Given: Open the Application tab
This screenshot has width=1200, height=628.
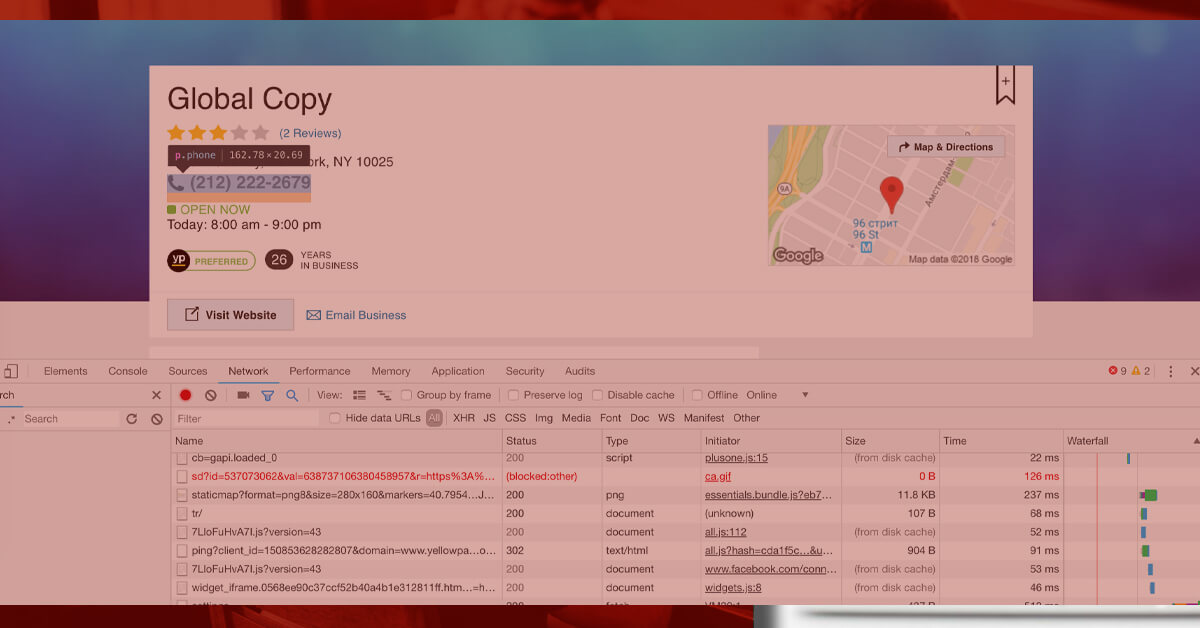Looking at the screenshot, I should click(458, 371).
